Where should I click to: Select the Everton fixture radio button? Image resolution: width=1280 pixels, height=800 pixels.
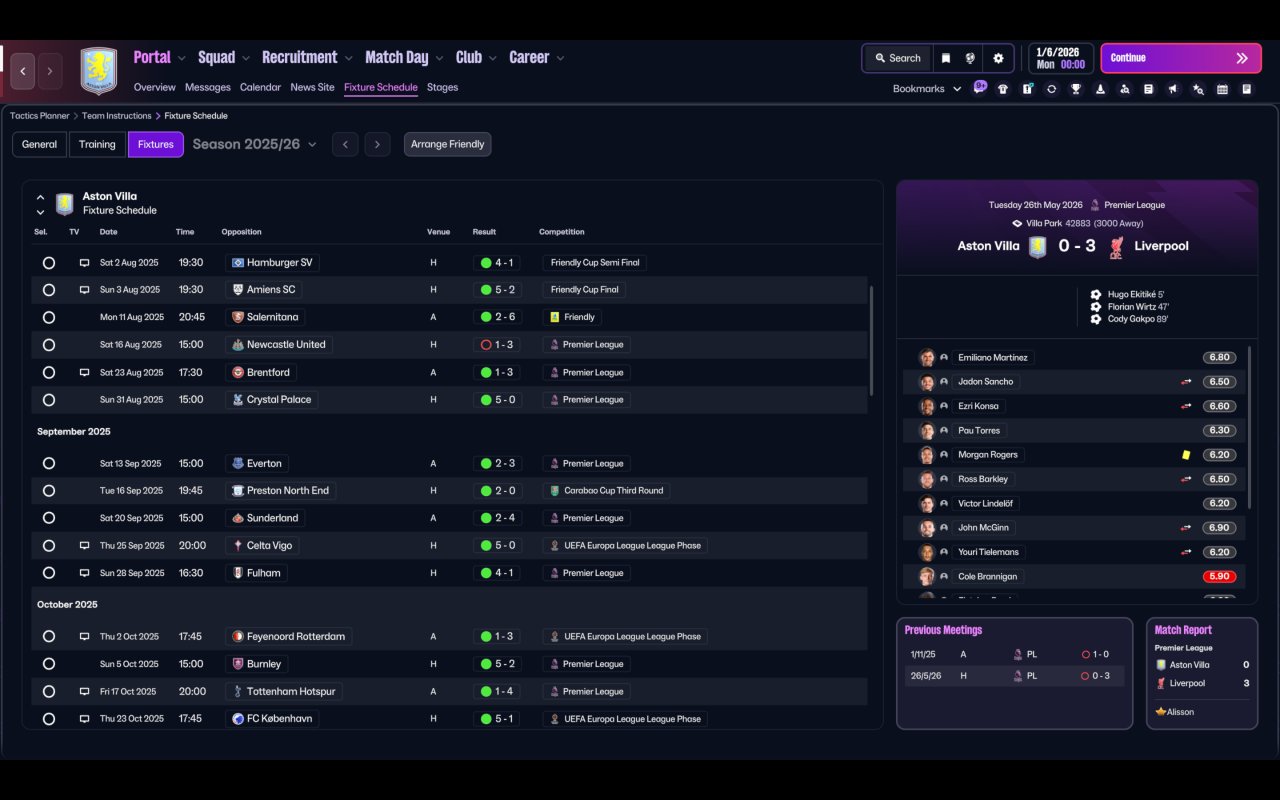[49, 464]
